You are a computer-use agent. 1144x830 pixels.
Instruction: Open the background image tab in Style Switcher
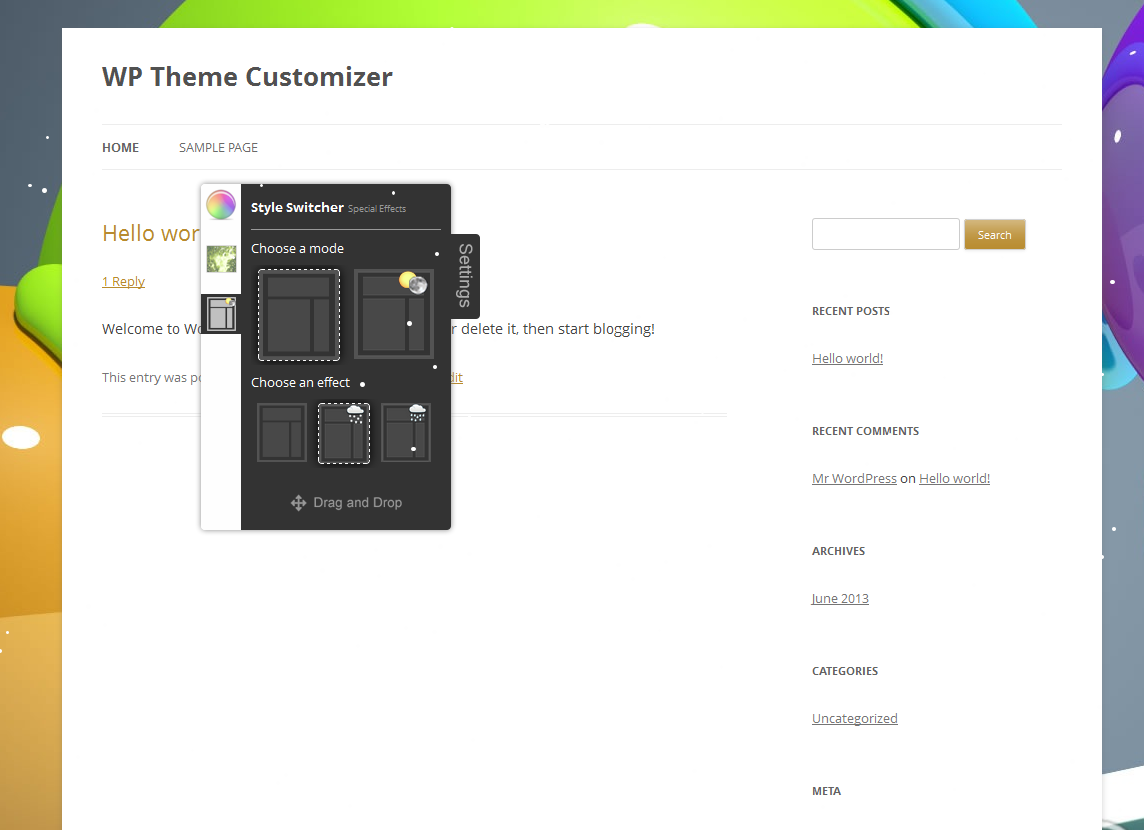click(221, 259)
